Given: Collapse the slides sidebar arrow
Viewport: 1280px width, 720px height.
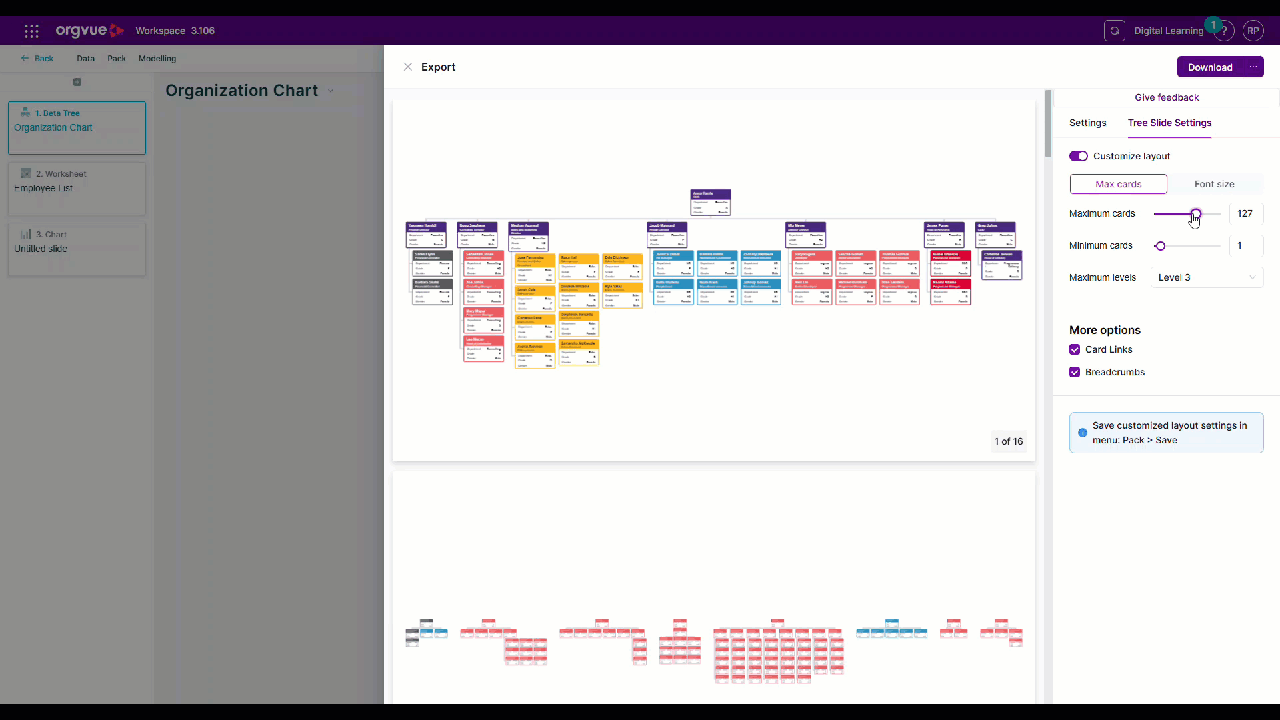Looking at the screenshot, I should [x=77, y=82].
